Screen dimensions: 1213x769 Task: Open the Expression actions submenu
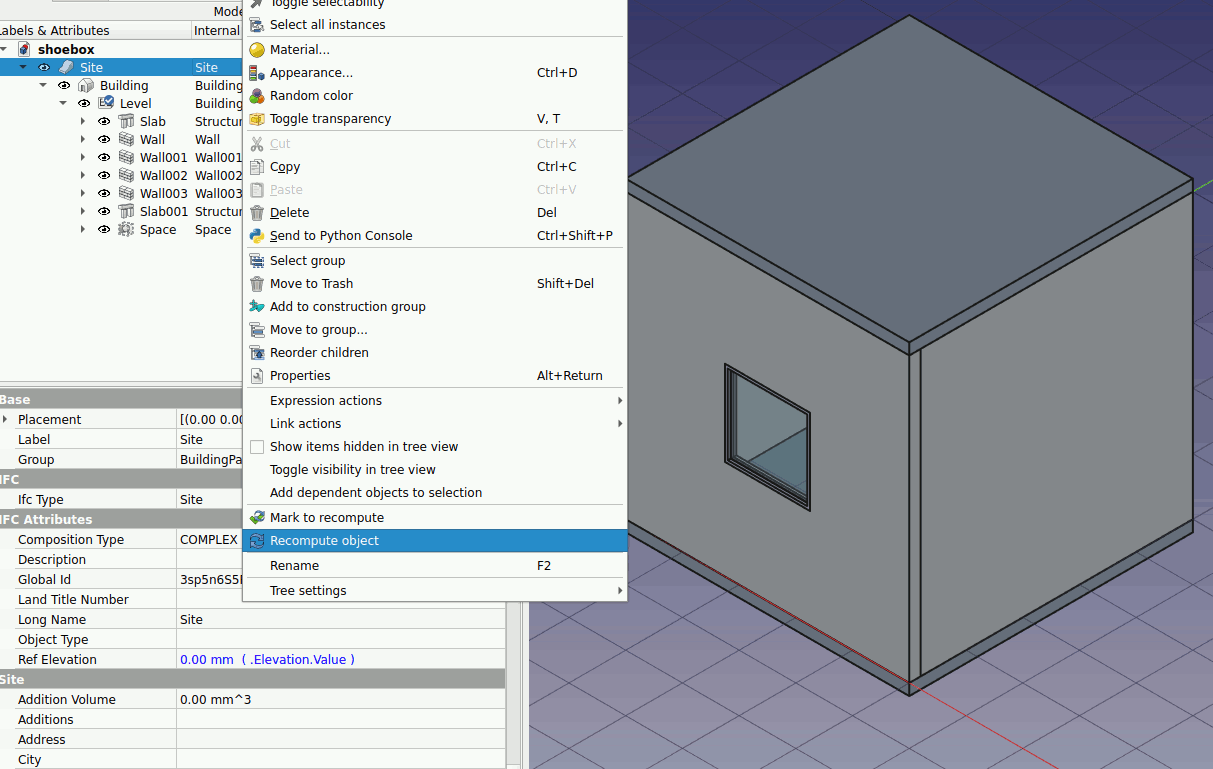point(326,401)
